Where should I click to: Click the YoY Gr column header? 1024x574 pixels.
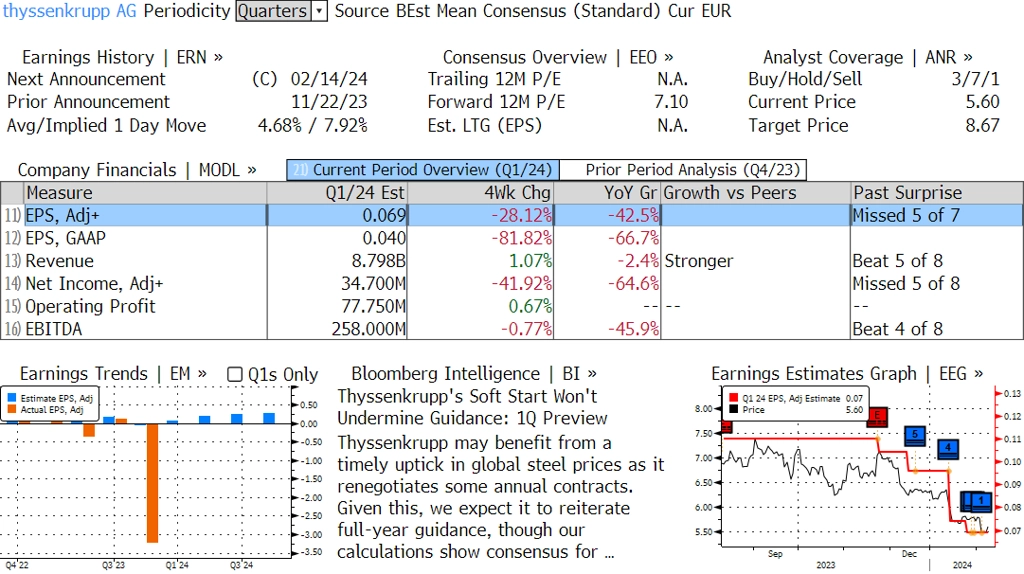coord(607,193)
